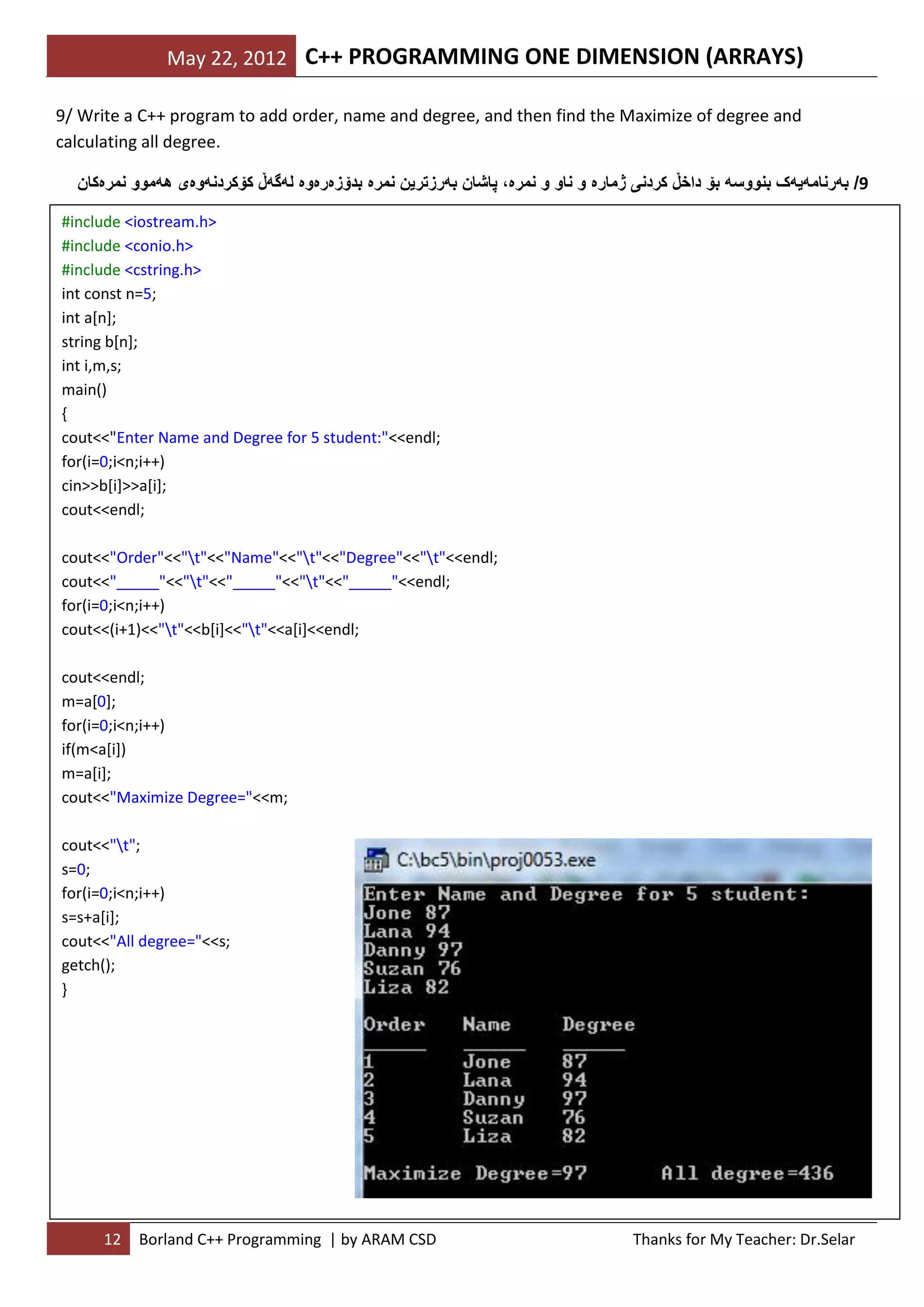Click the 'May 22, 2012' date header
This screenshot has height=1307, width=924.
[x=226, y=58]
